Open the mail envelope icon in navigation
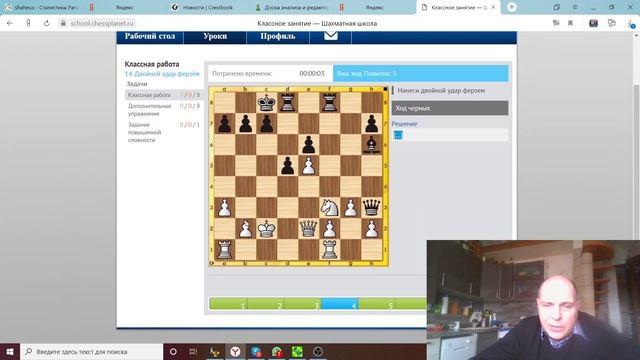 [331, 36]
